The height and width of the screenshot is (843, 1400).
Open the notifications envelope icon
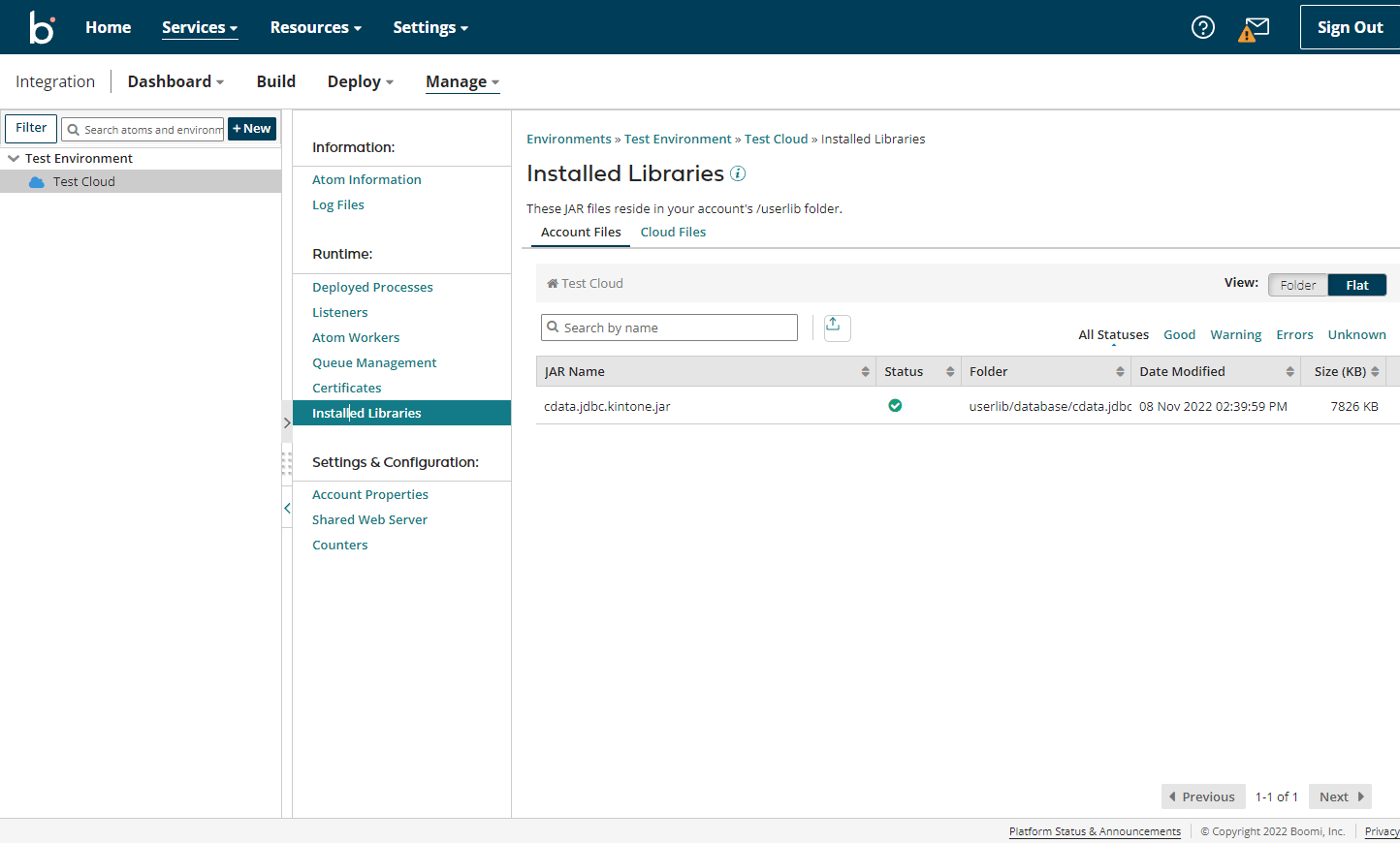[1255, 29]
